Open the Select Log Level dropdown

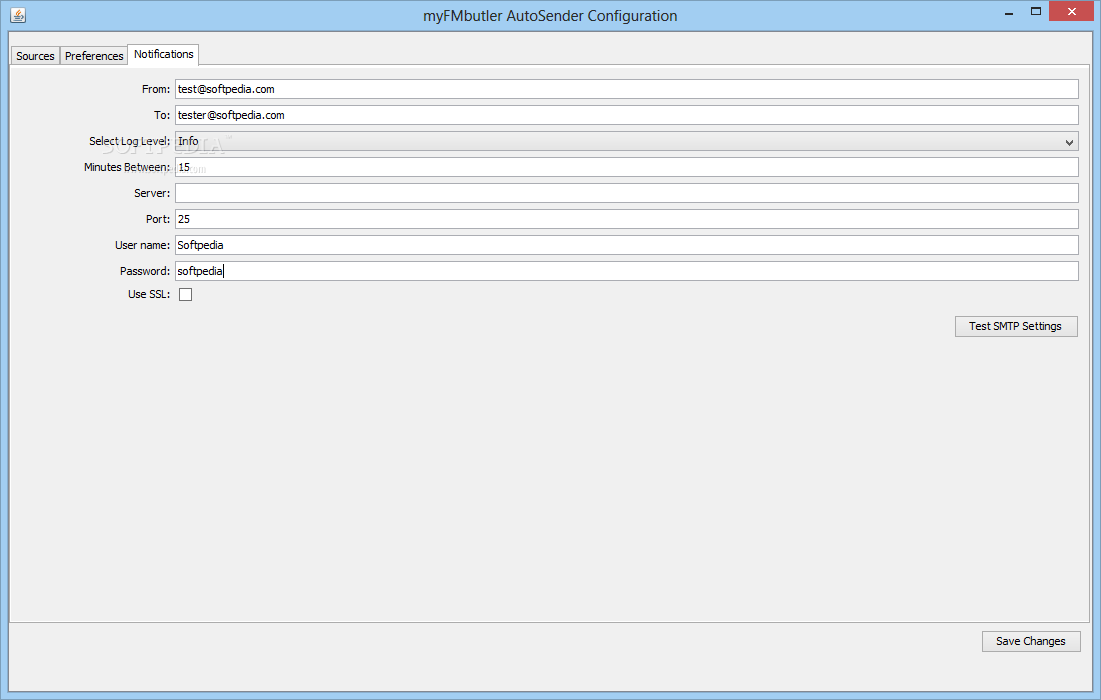[x=626, y=141]
